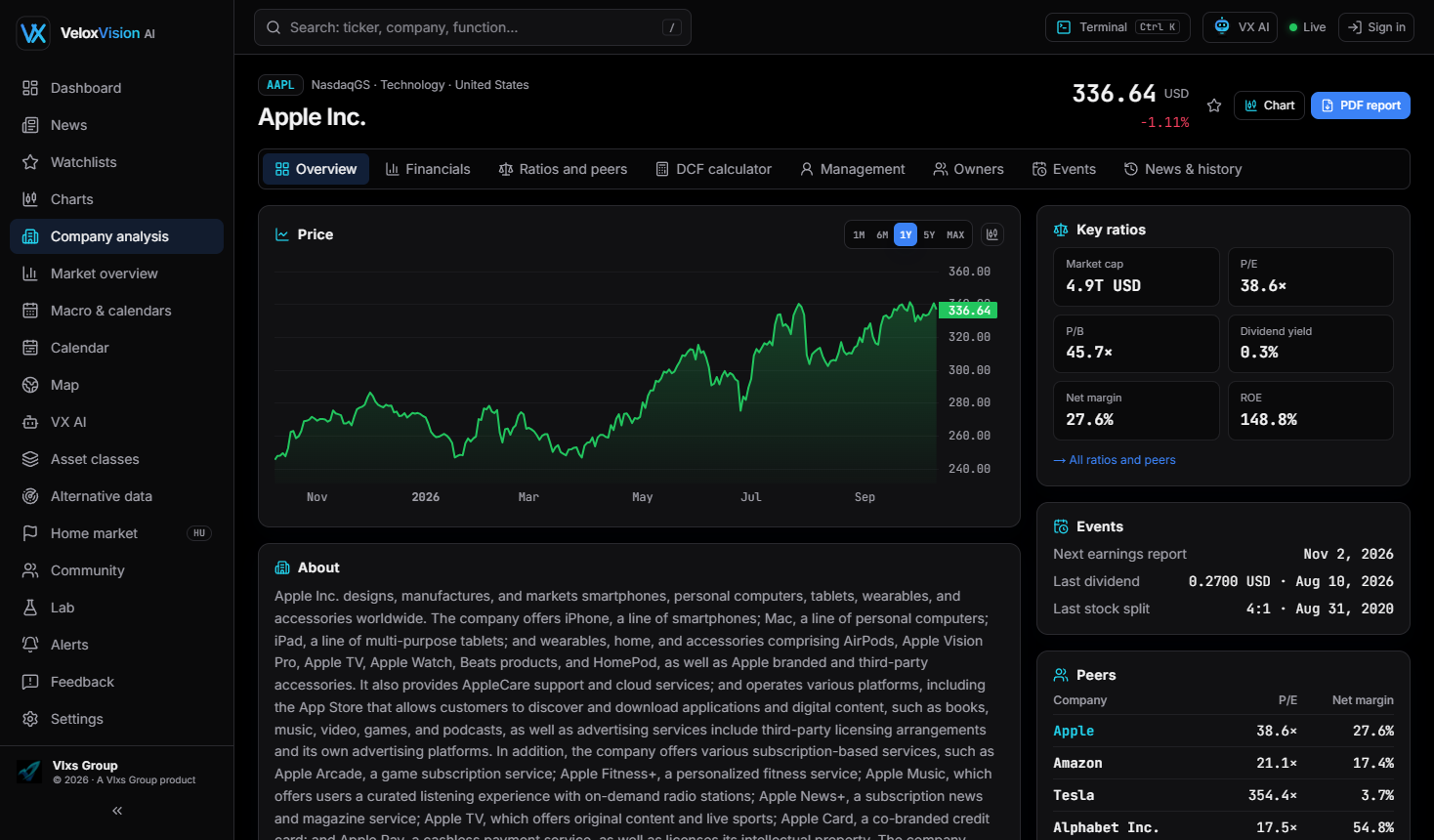The height and width of the screenshot is (840, 1434).
Task: Select the MAX price range
Action: click(x=955, y=234)
